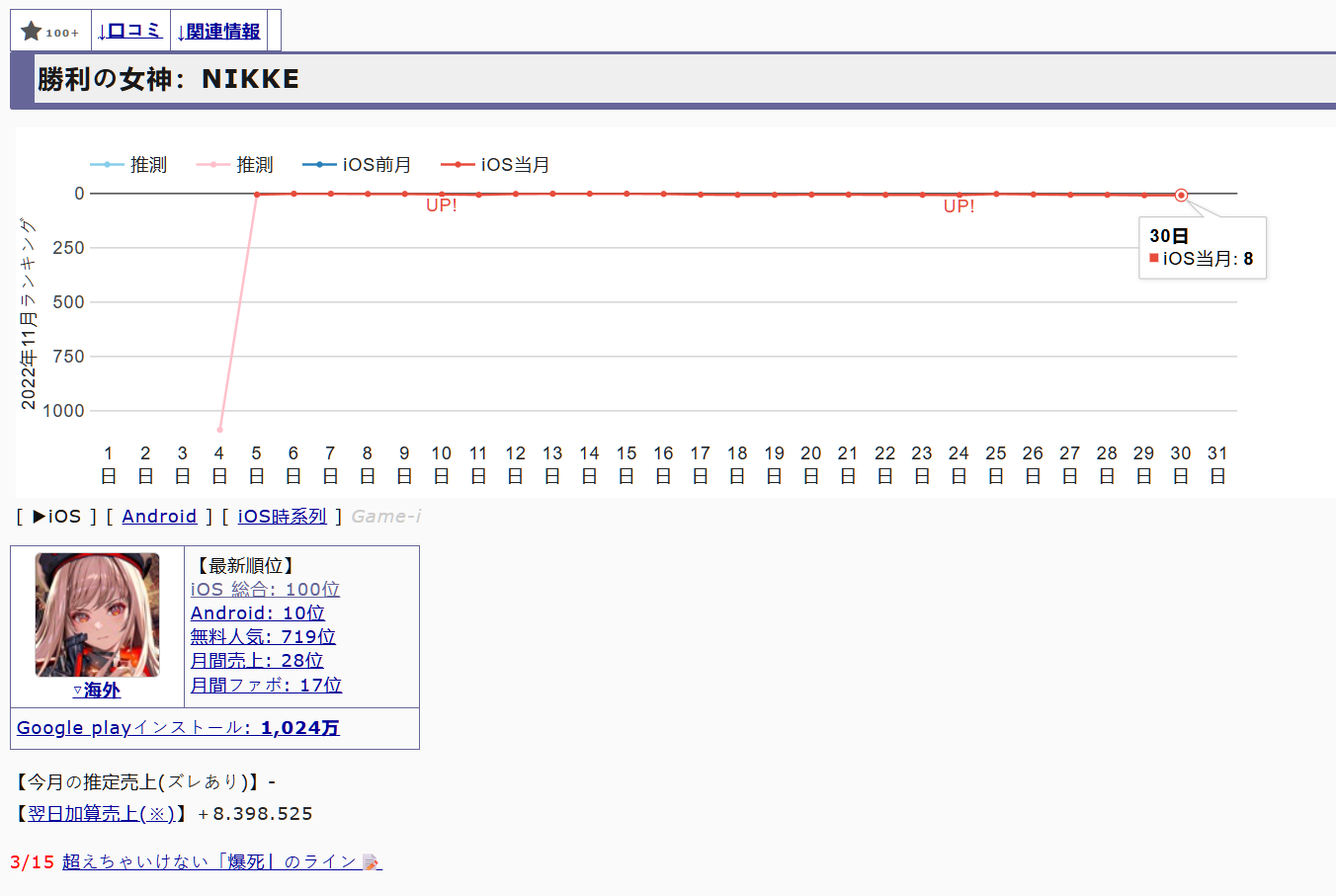Click the 15日 label on the X axis
Viewport: 1336px width, 896px height.
626,464
